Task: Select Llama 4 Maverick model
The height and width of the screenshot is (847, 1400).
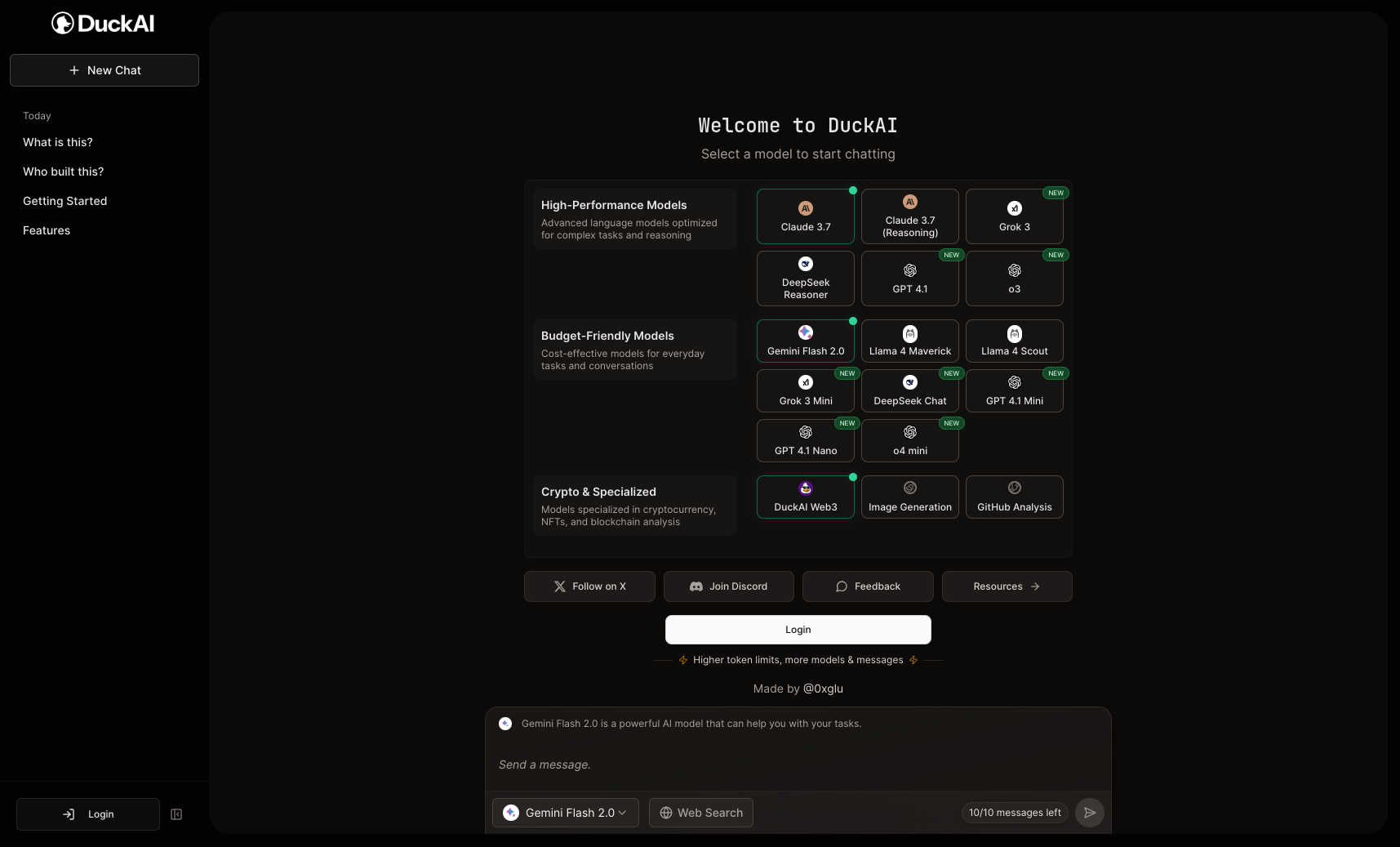Action: click(x=910, y=341)
